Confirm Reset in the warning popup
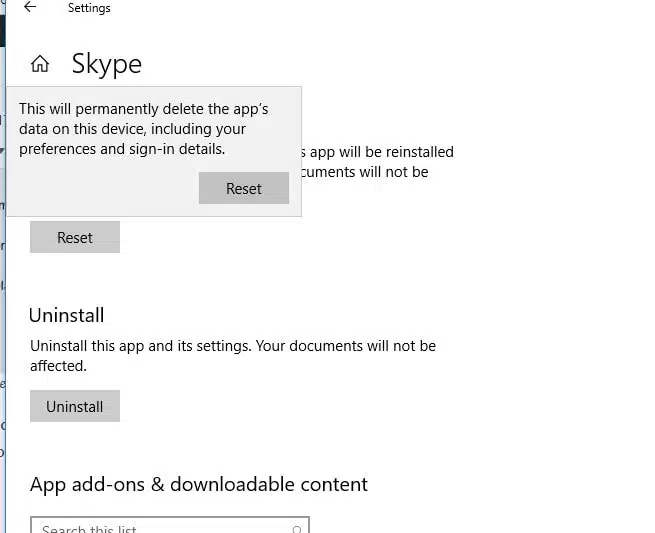655x533 pixels. pyautogui.click(x=244, y=188)
